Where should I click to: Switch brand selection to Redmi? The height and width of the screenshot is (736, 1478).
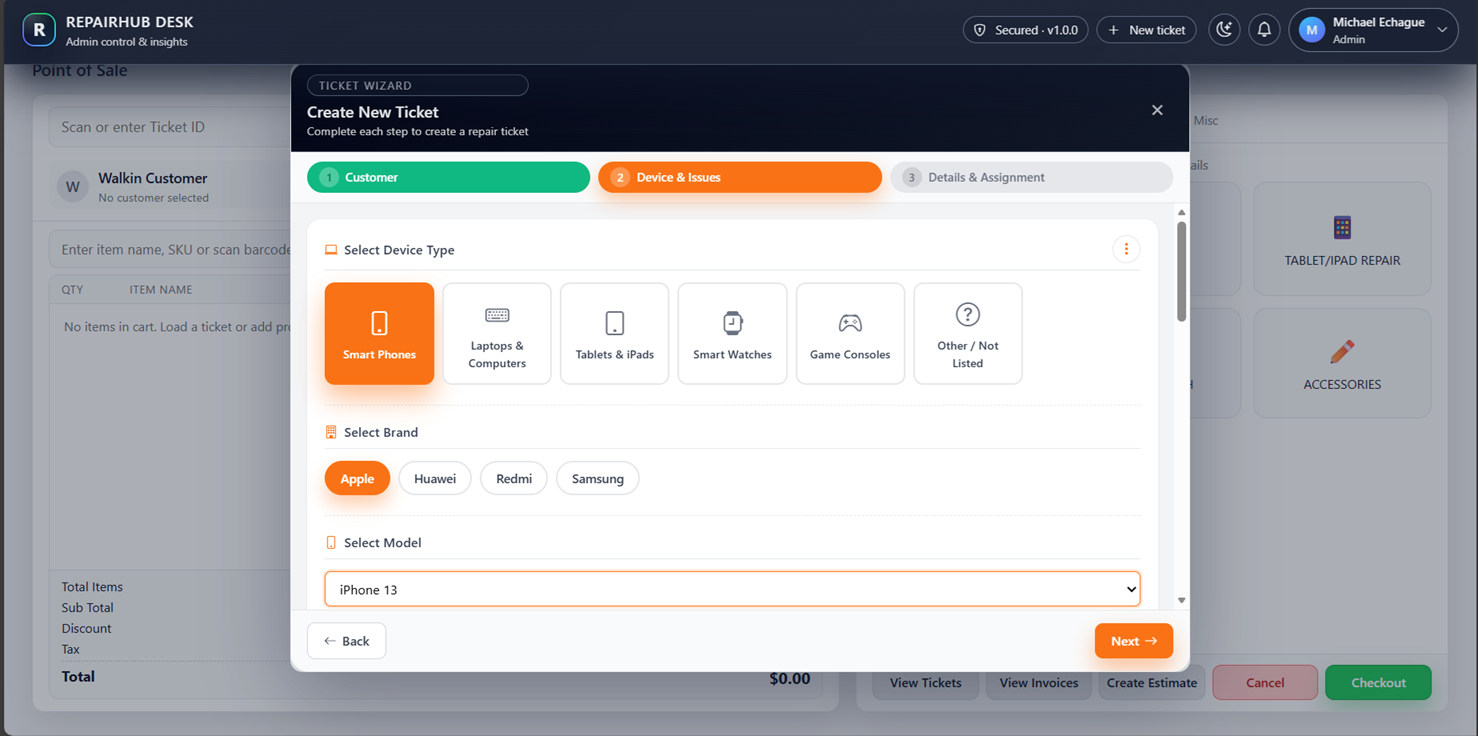pyautogui.click(x=513, y=478)
